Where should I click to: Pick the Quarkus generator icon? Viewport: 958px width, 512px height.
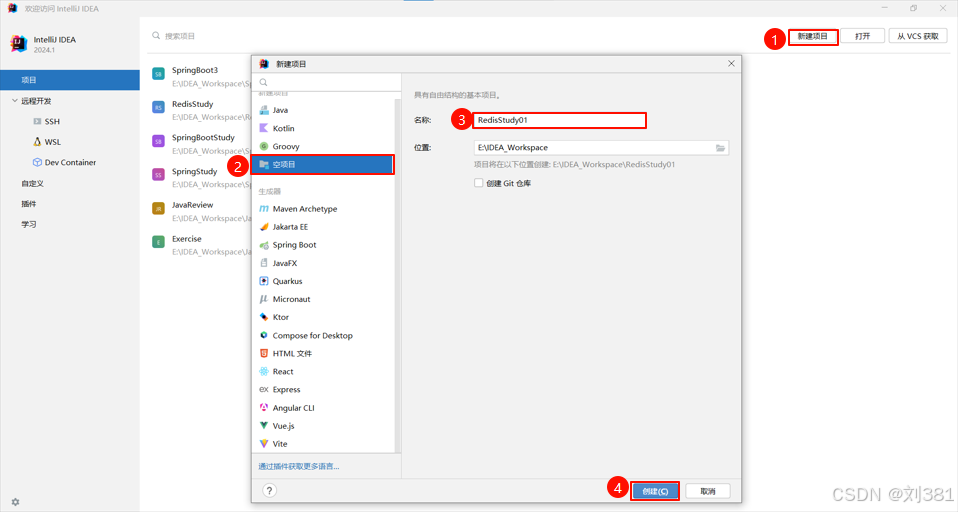(x=264, y=281)
